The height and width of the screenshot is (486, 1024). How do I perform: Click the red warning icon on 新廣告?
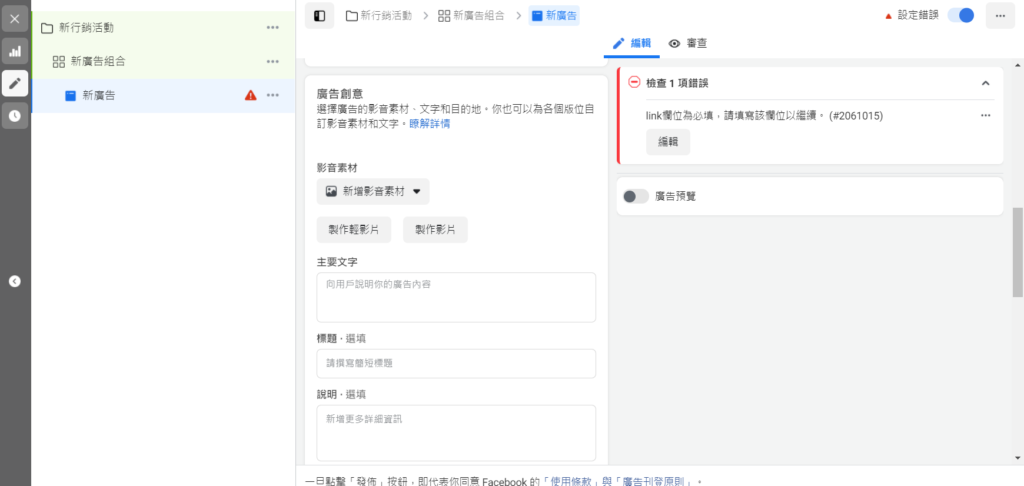(250, 96)
